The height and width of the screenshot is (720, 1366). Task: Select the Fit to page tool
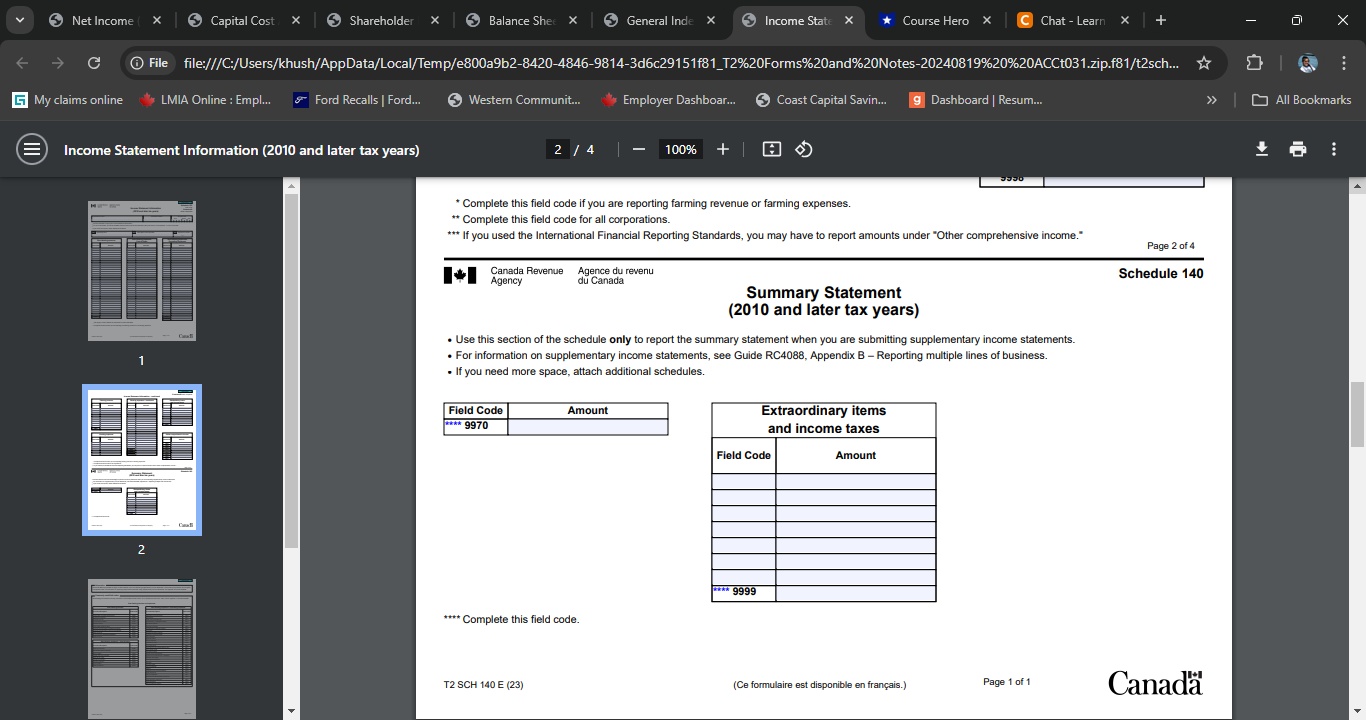(771, 149)
